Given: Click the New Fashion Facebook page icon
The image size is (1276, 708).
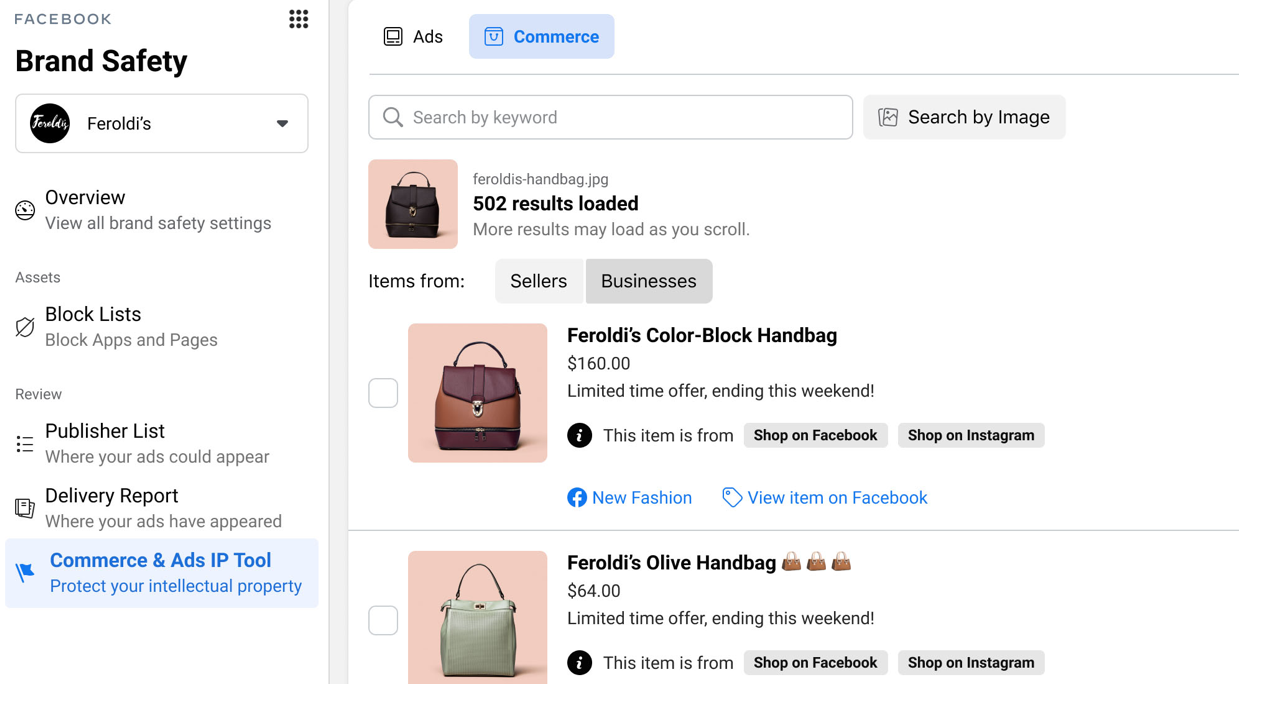Looking at the screenshot, I should [577, 497].
